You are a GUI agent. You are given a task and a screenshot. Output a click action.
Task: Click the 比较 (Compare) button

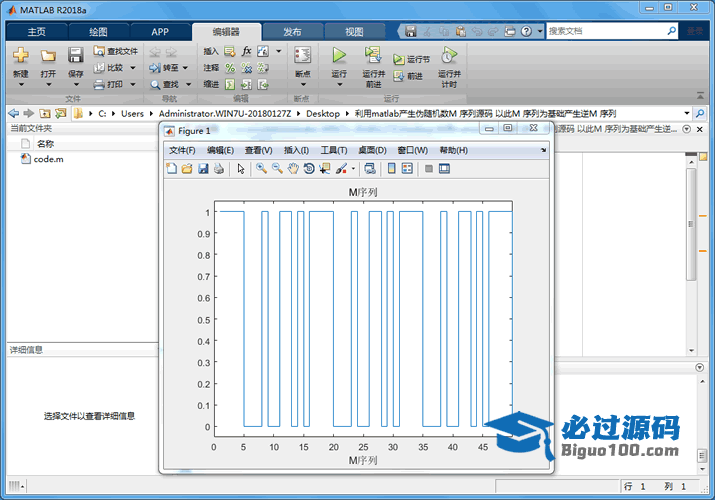pos(109,67)
